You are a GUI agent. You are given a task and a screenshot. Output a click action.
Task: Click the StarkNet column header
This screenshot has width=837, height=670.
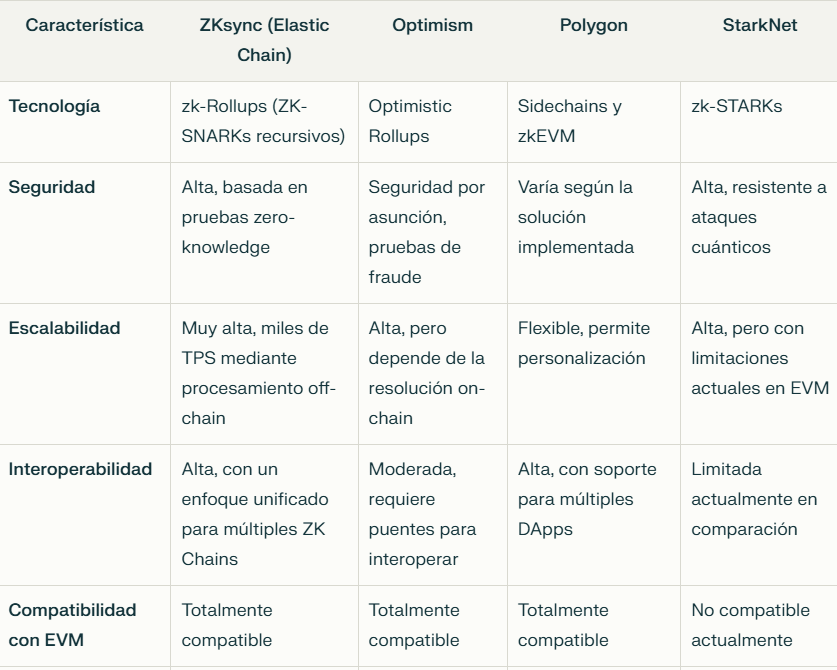pos(759,26)
